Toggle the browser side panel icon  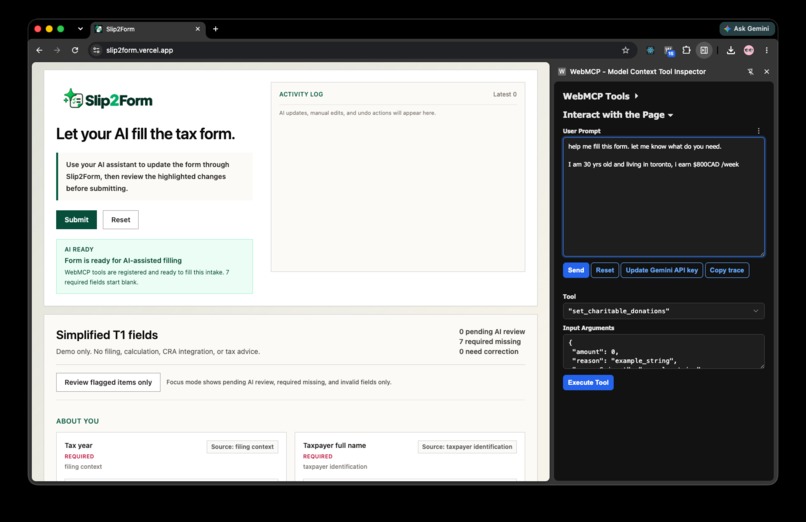tap(704, 50)
